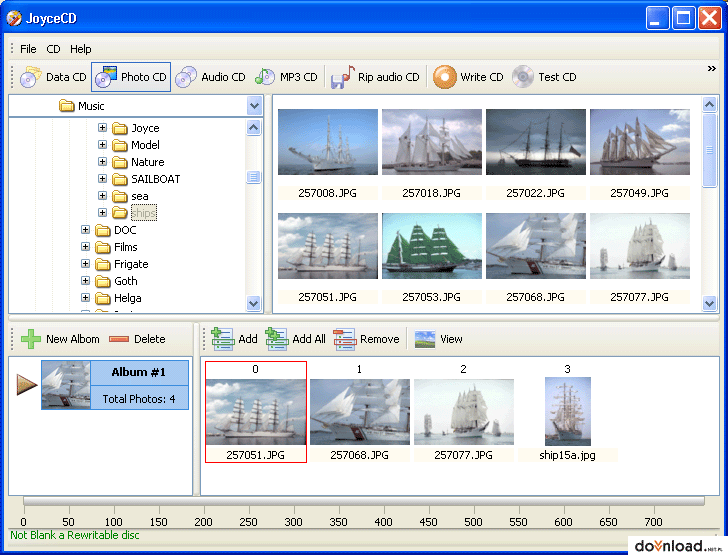Select the sea folder
Viewport: 728px width, 555px height.
click(140, 196)
